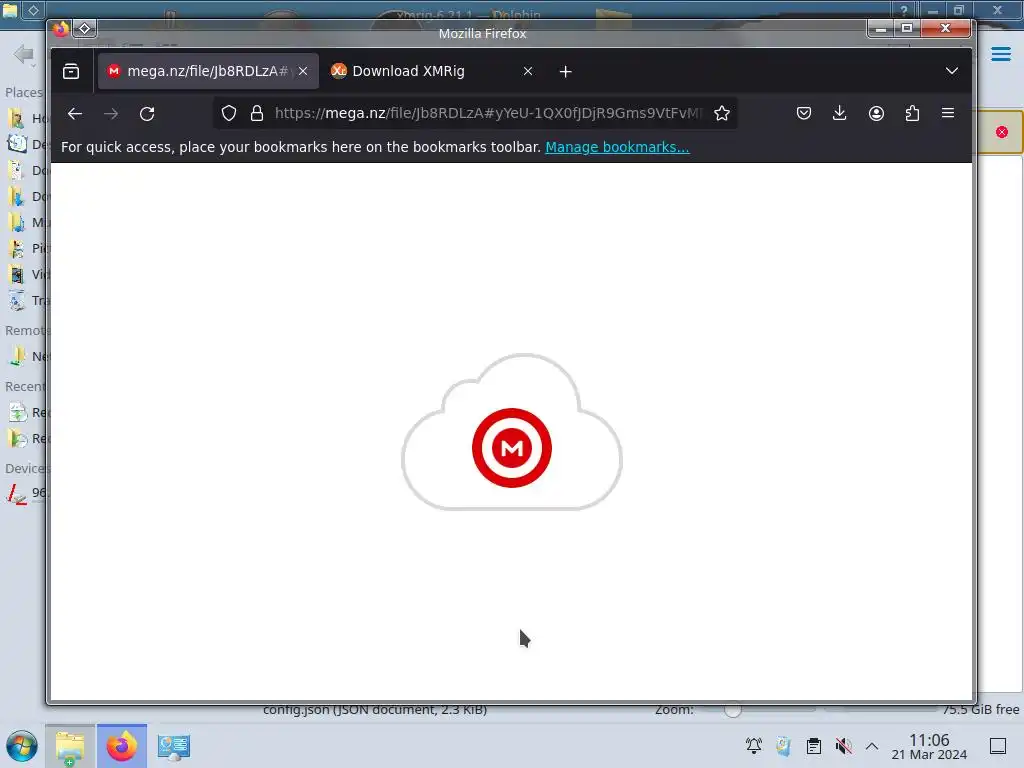
Task: Close the mega.nz tab
Action: click(303, 71)
